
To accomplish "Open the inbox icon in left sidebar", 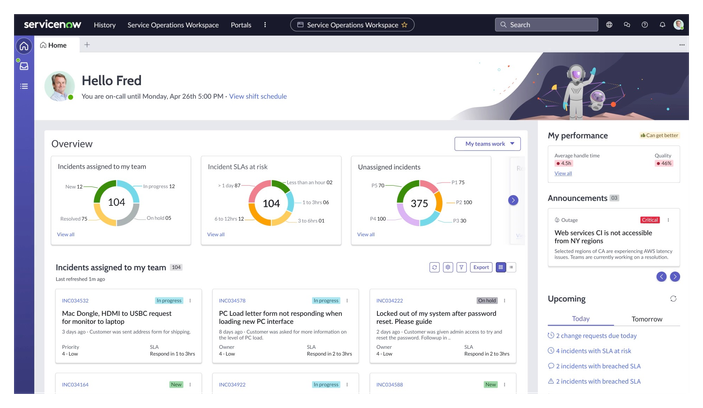I will coord(24,66).
